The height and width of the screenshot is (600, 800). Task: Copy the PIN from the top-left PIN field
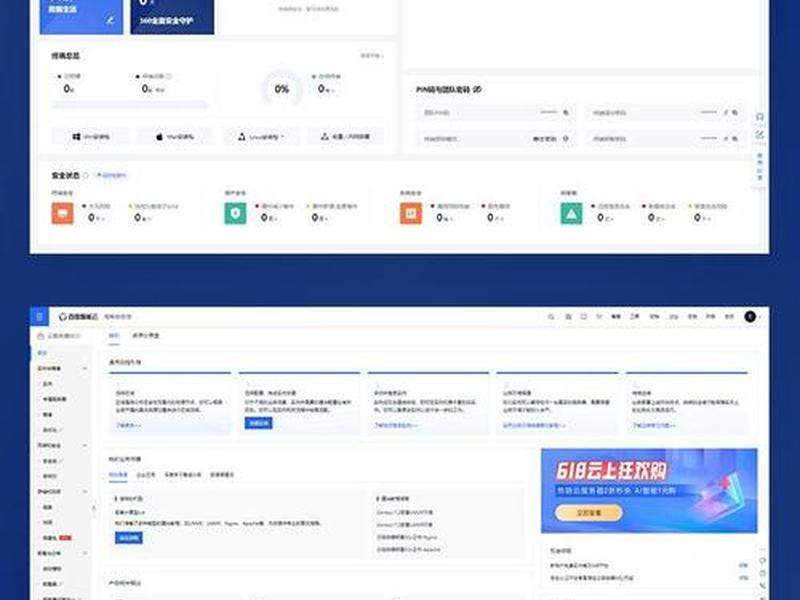coord(566,112)
